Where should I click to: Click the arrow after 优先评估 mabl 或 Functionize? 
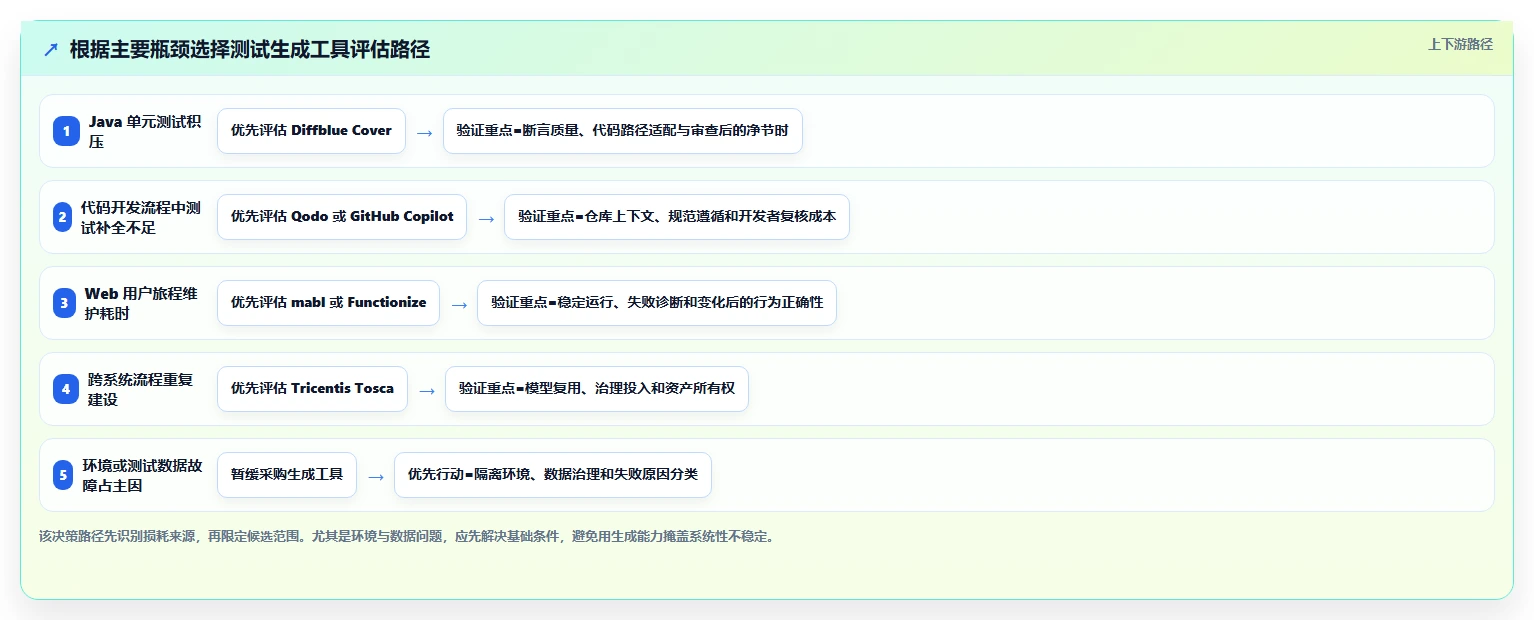coord(459,304)
